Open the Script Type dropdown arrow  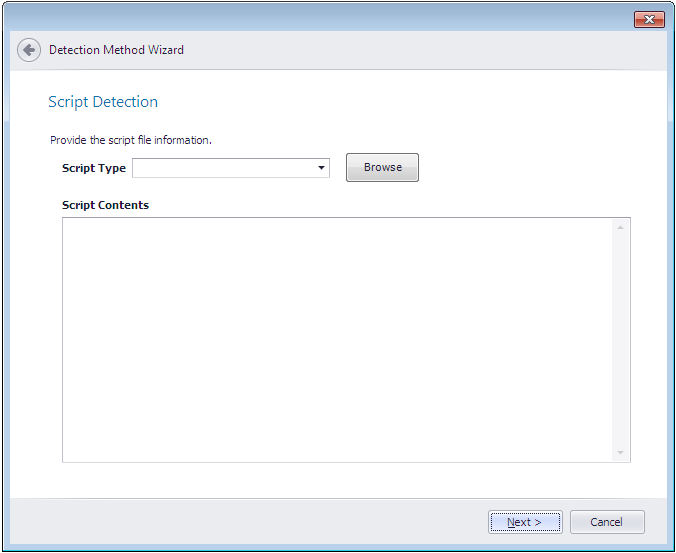[x=322, y=168]
